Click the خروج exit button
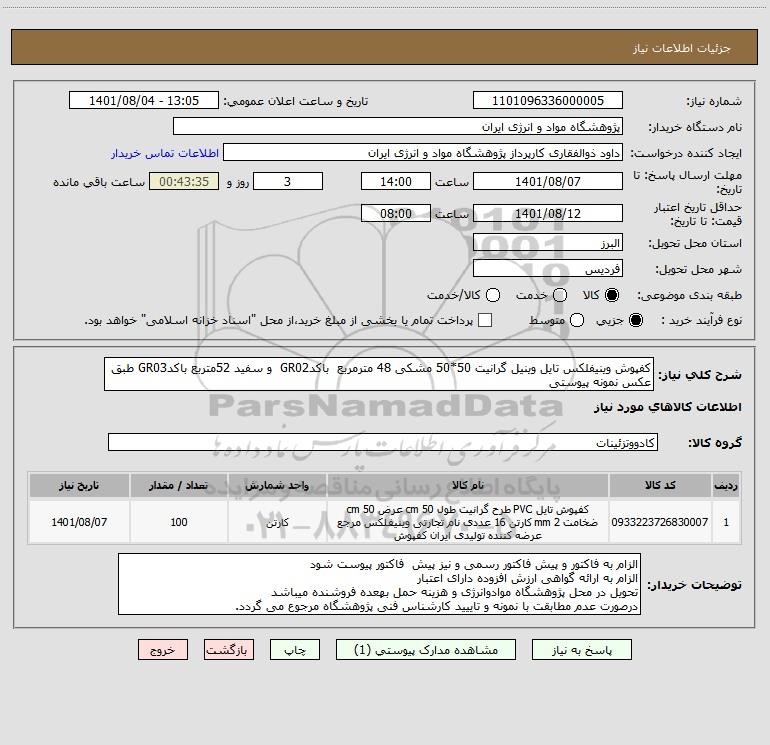This screenshot has width=770, height=745. click(x=163, y=650)
